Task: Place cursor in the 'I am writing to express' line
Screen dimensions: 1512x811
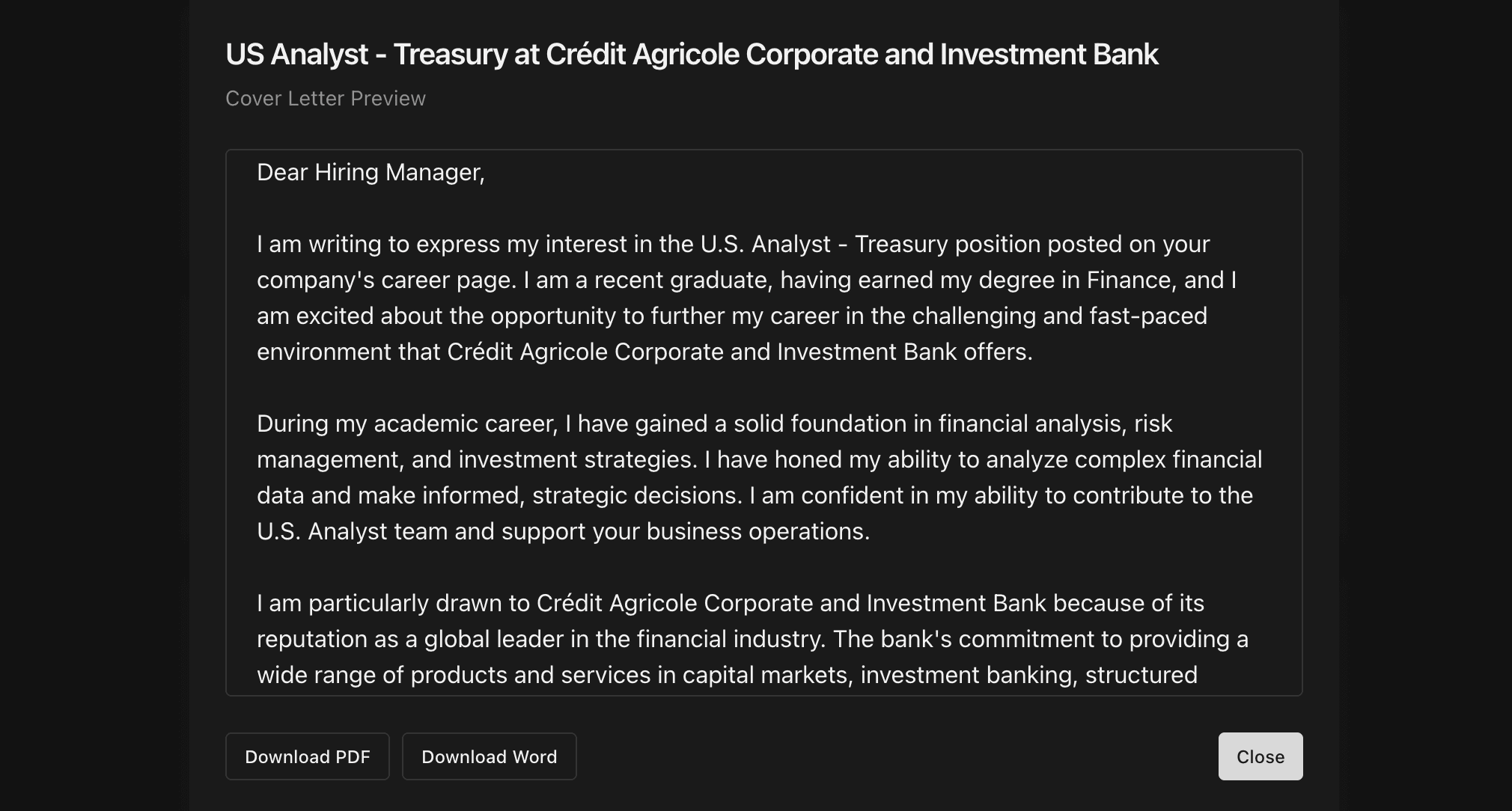Action: 734,244
